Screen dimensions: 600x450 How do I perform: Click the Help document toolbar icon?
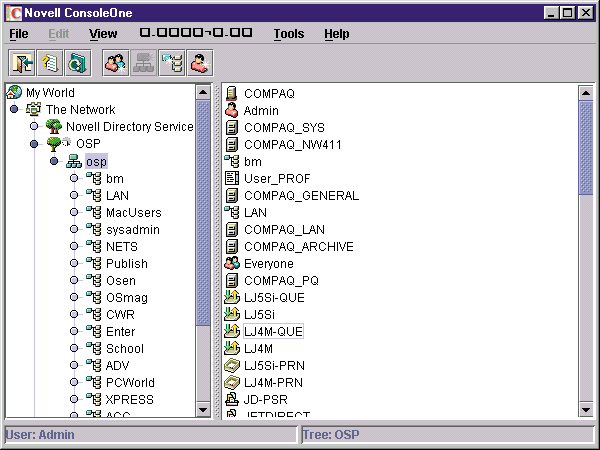point(49,63)
